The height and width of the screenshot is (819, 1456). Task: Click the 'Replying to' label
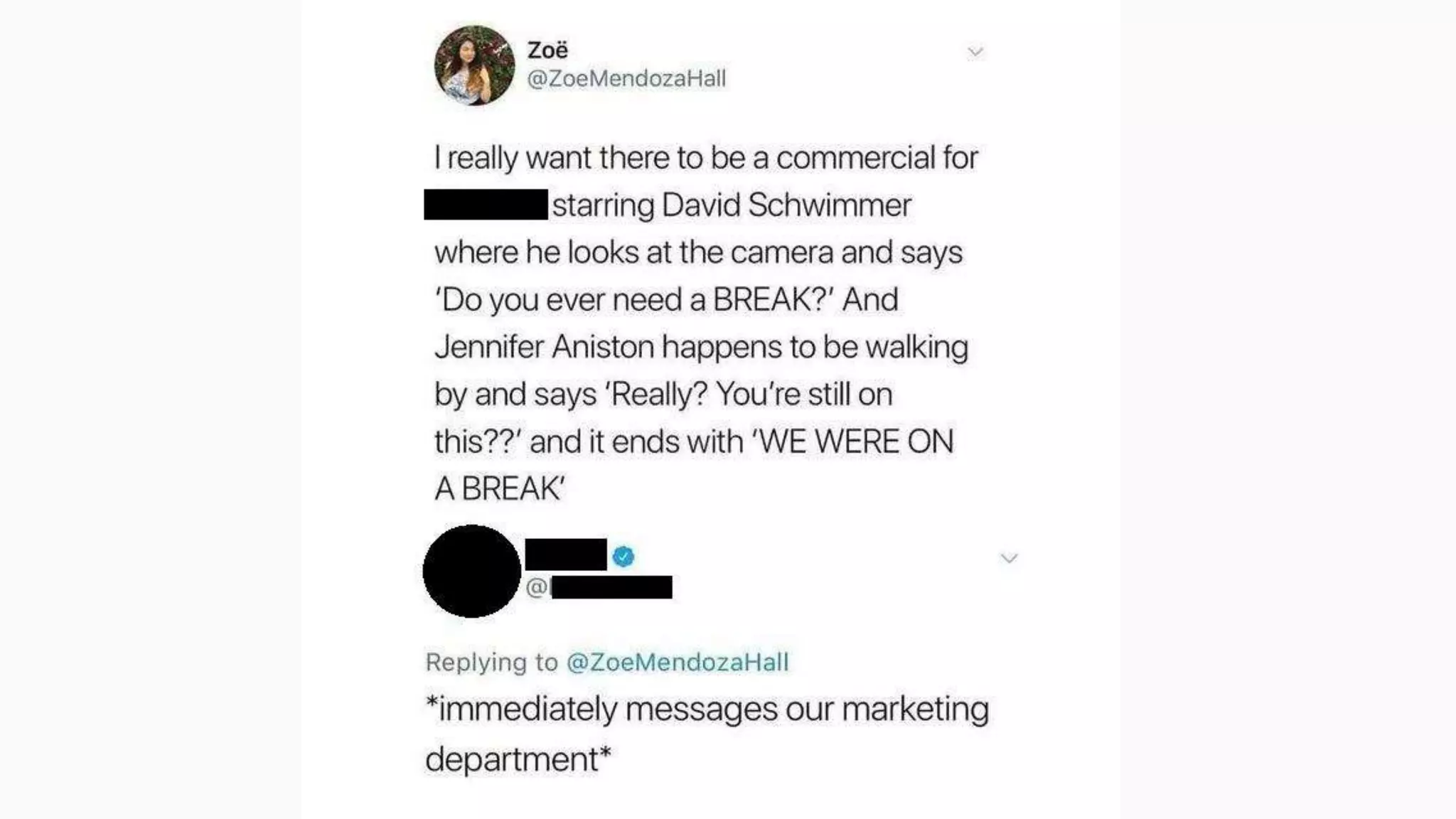click(x=492, y=662)
